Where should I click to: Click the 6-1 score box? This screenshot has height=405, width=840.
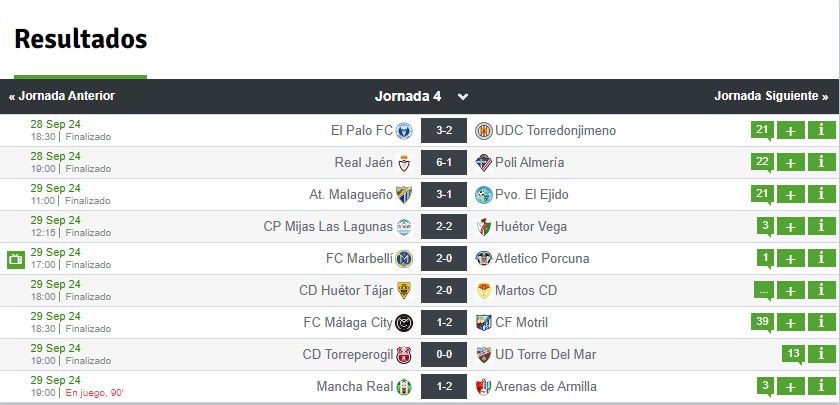tap(444, 162)
